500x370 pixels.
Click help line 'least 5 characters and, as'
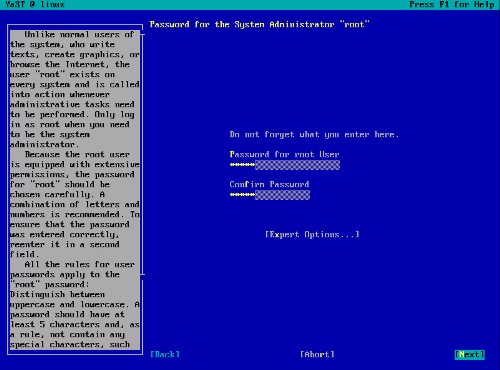75,325
